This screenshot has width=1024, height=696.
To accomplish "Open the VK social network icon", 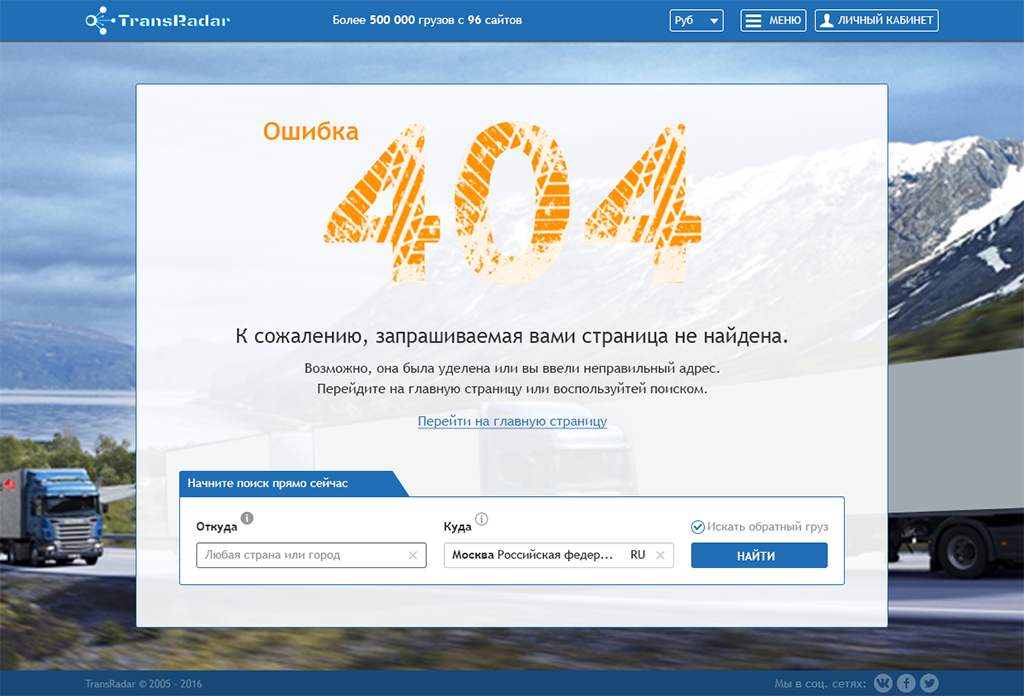I will tap(883, 683).
